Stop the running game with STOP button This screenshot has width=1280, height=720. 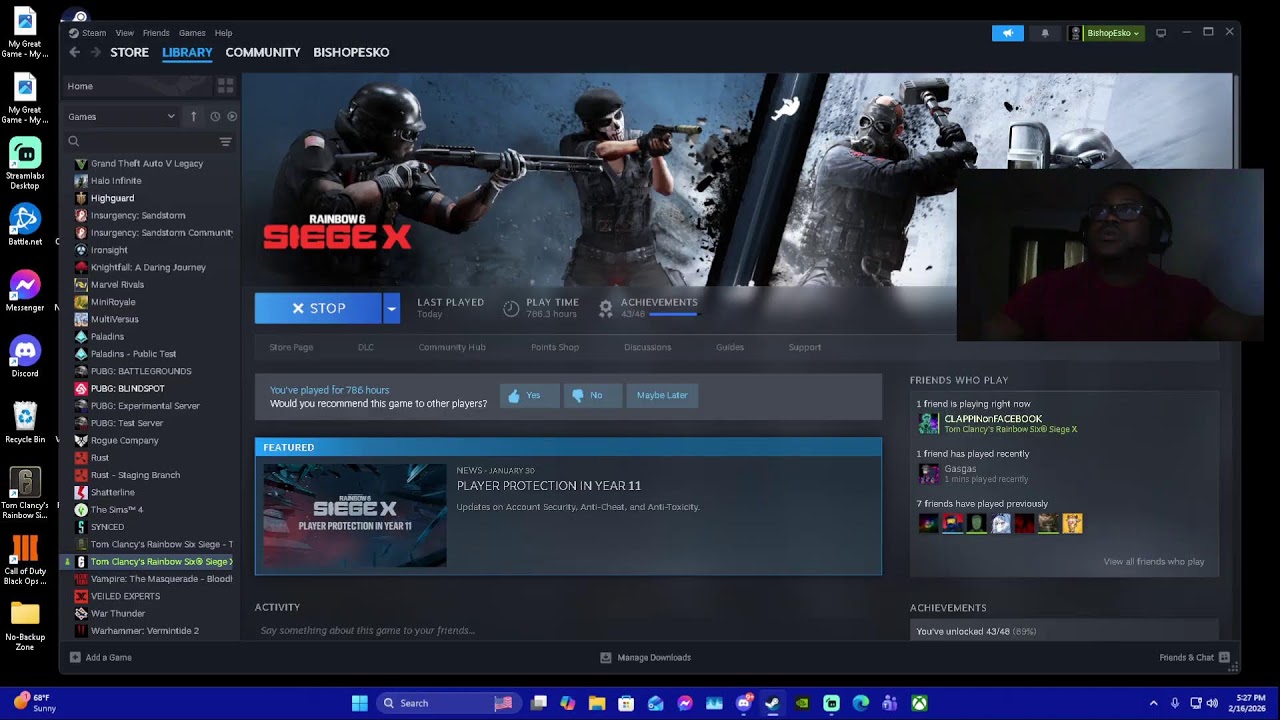tap(319, 309)
